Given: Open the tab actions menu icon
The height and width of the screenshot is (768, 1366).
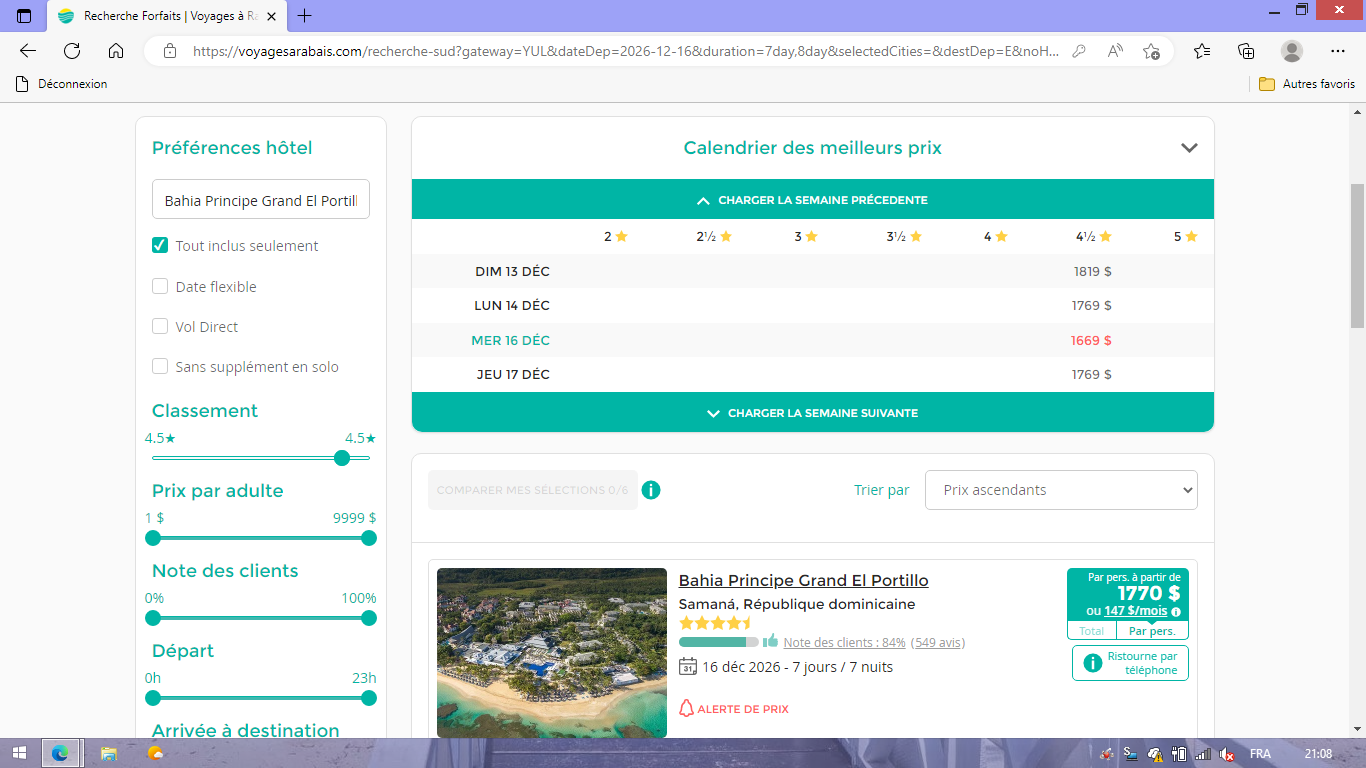Looking at the screenshot, I should 24,16.
